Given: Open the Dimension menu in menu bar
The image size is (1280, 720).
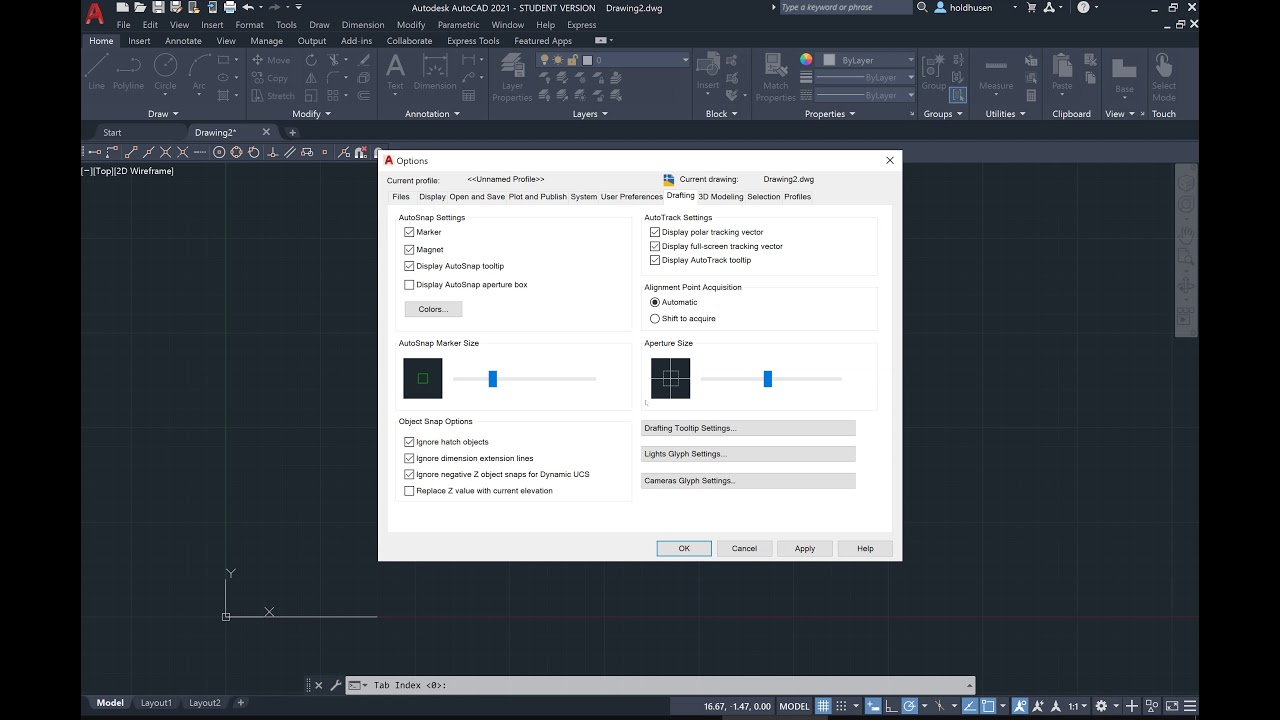Looking at the screenshot, I should [363, 25].
